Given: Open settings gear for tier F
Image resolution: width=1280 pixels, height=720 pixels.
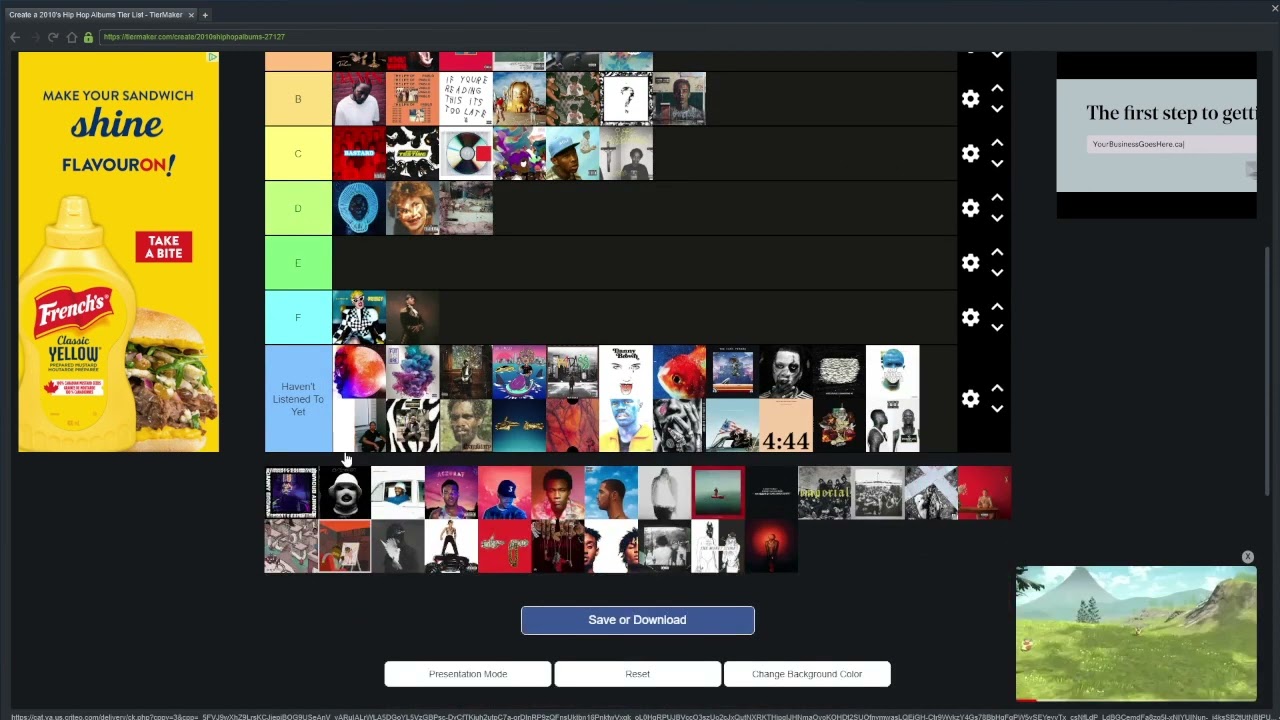Looking at the screenshot, I should pos(970,317).
